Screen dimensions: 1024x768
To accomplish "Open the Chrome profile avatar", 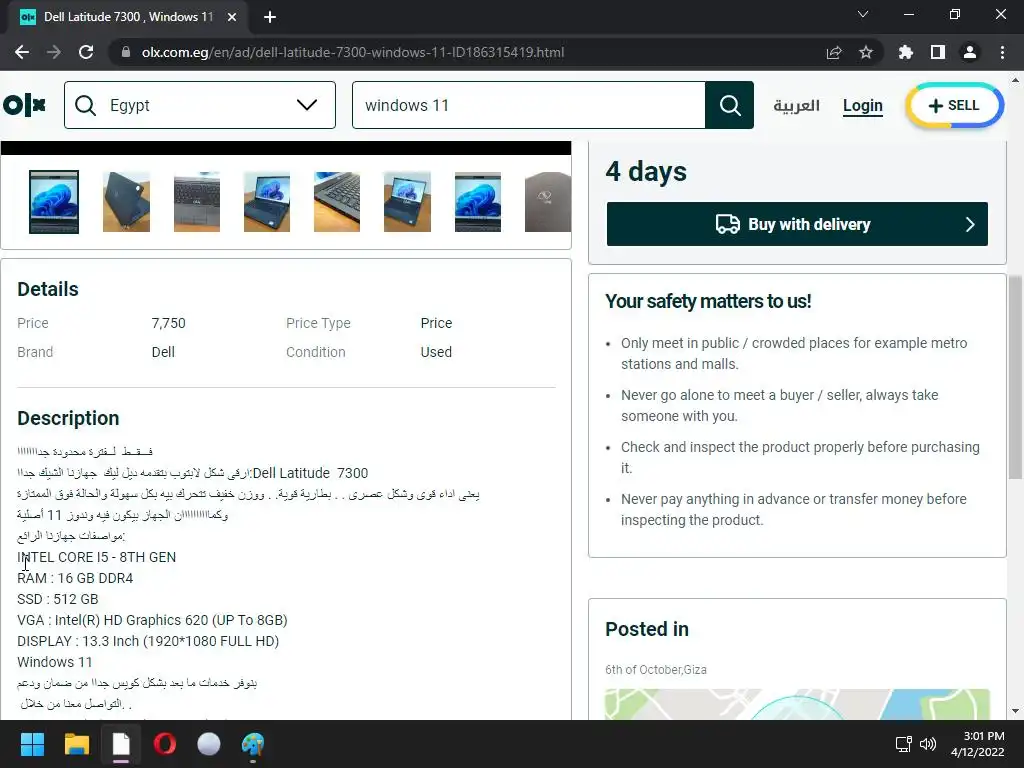I will coord(970,52).
